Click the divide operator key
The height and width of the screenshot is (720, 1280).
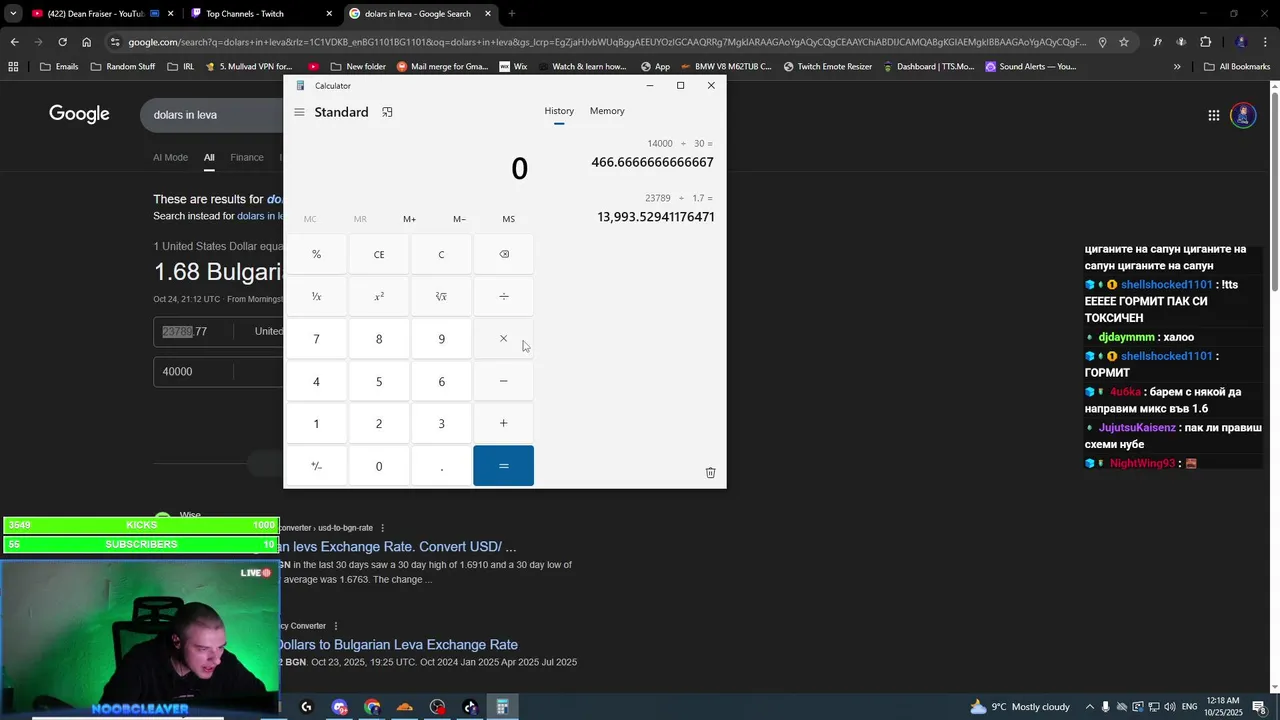point(503,296)
